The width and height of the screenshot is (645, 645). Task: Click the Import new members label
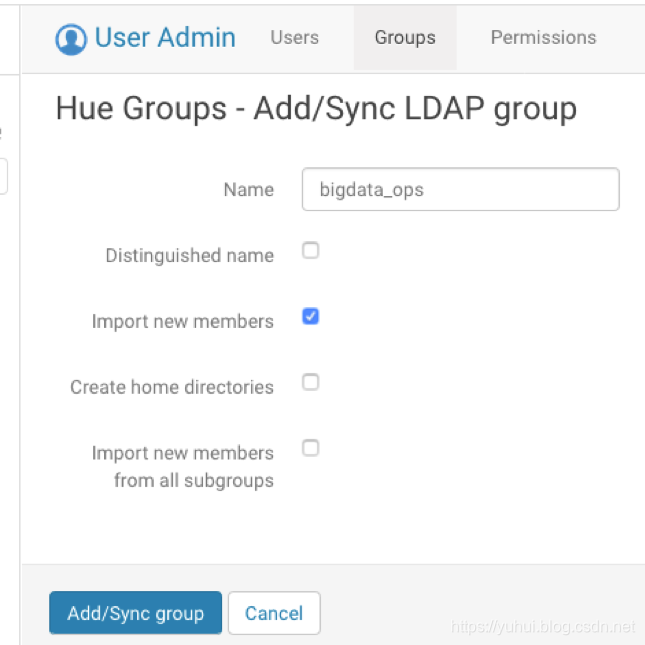coord(183,321)
